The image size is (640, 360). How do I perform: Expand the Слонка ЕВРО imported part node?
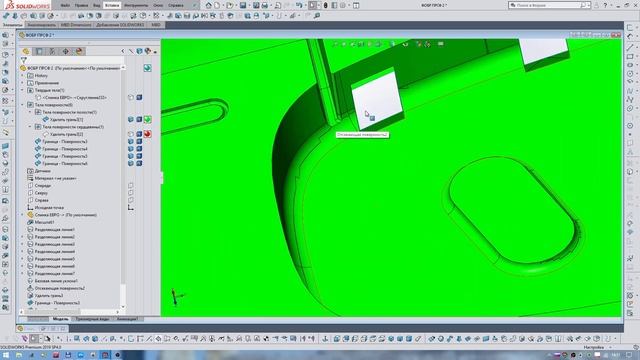click(22, 215)
